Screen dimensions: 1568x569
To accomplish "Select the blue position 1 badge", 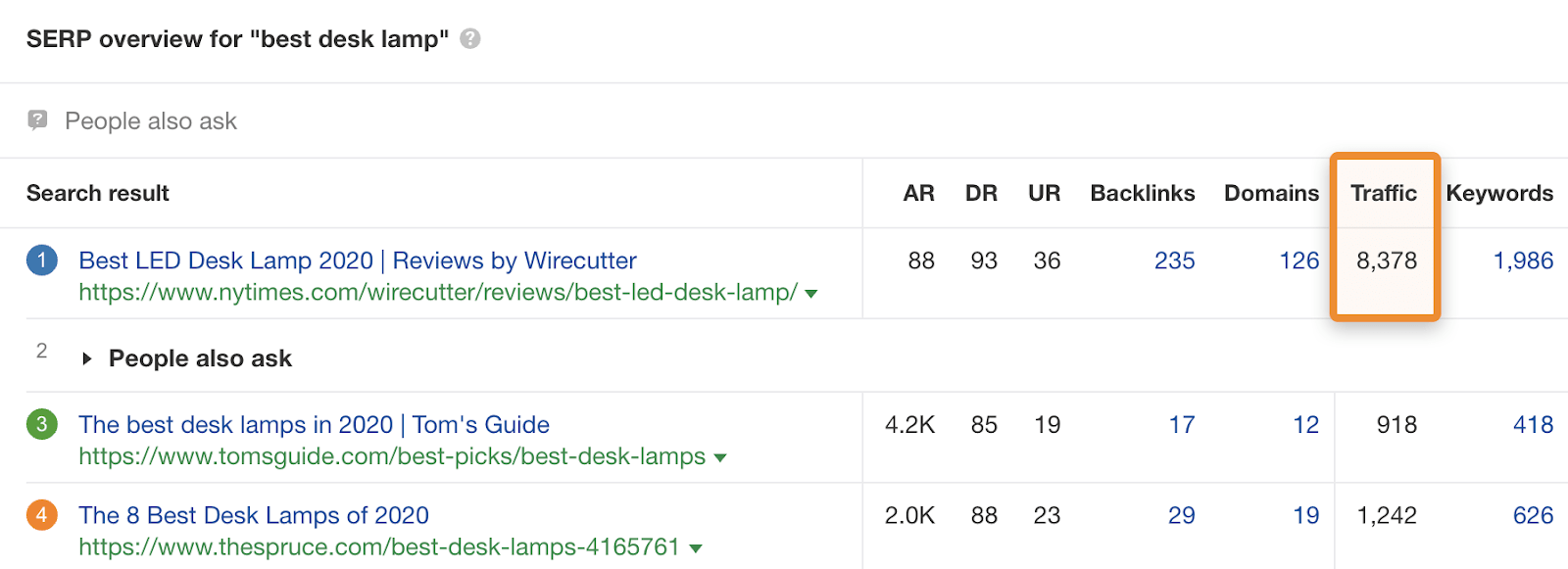I will coord(41,261).
